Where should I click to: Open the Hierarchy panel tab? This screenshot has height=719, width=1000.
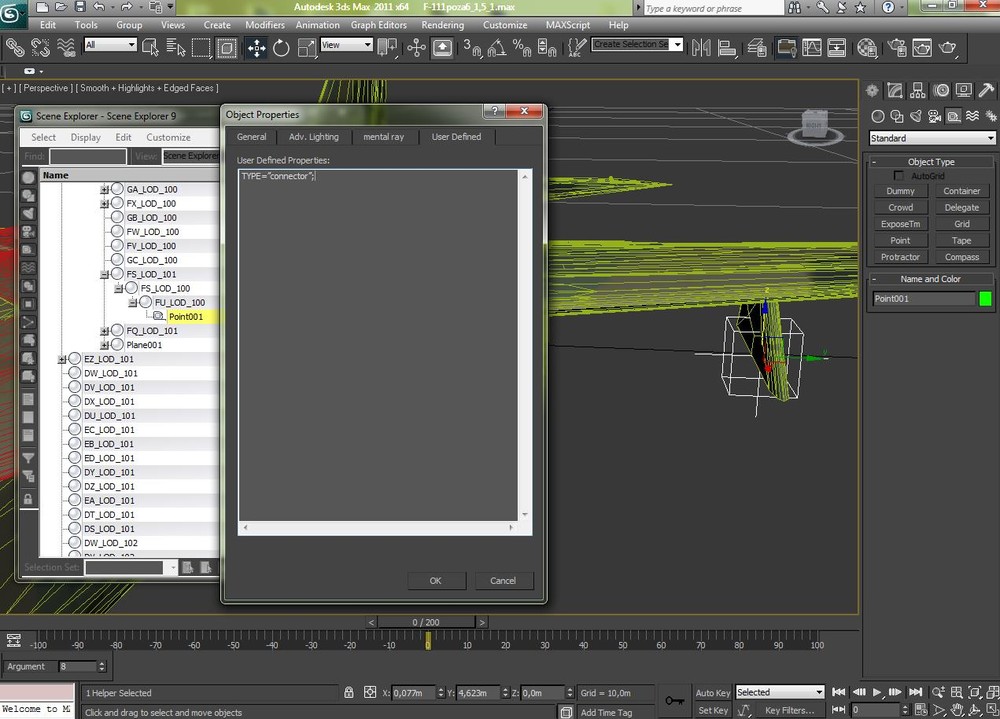[x=919, y=90]
